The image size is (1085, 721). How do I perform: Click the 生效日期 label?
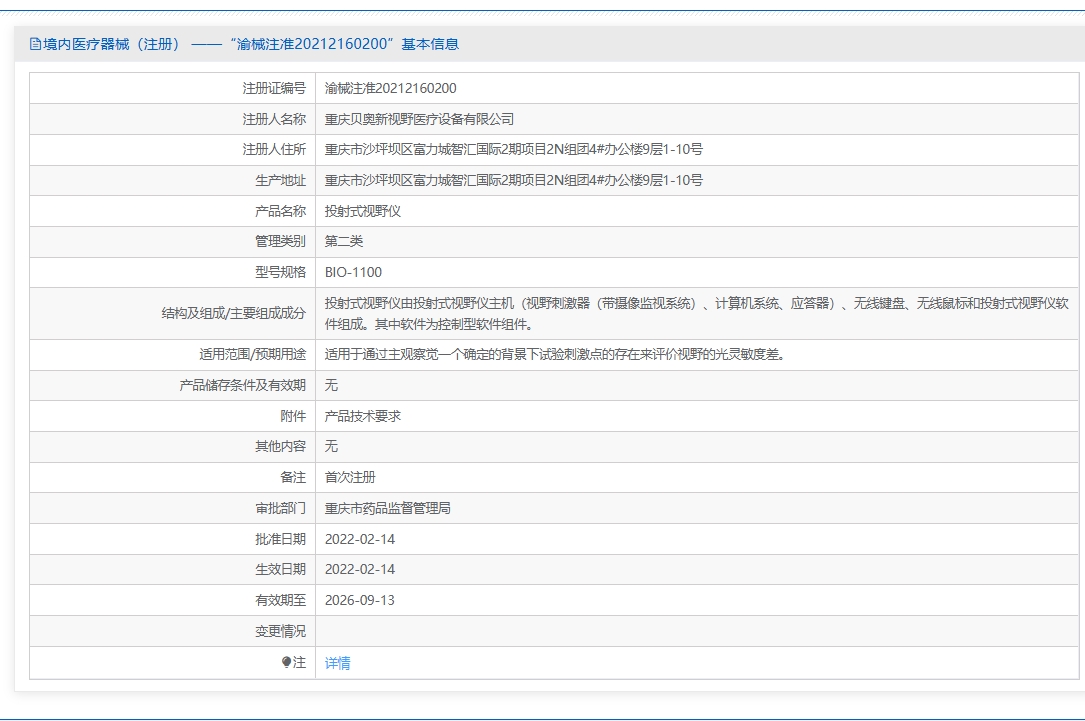pos(280,569)
